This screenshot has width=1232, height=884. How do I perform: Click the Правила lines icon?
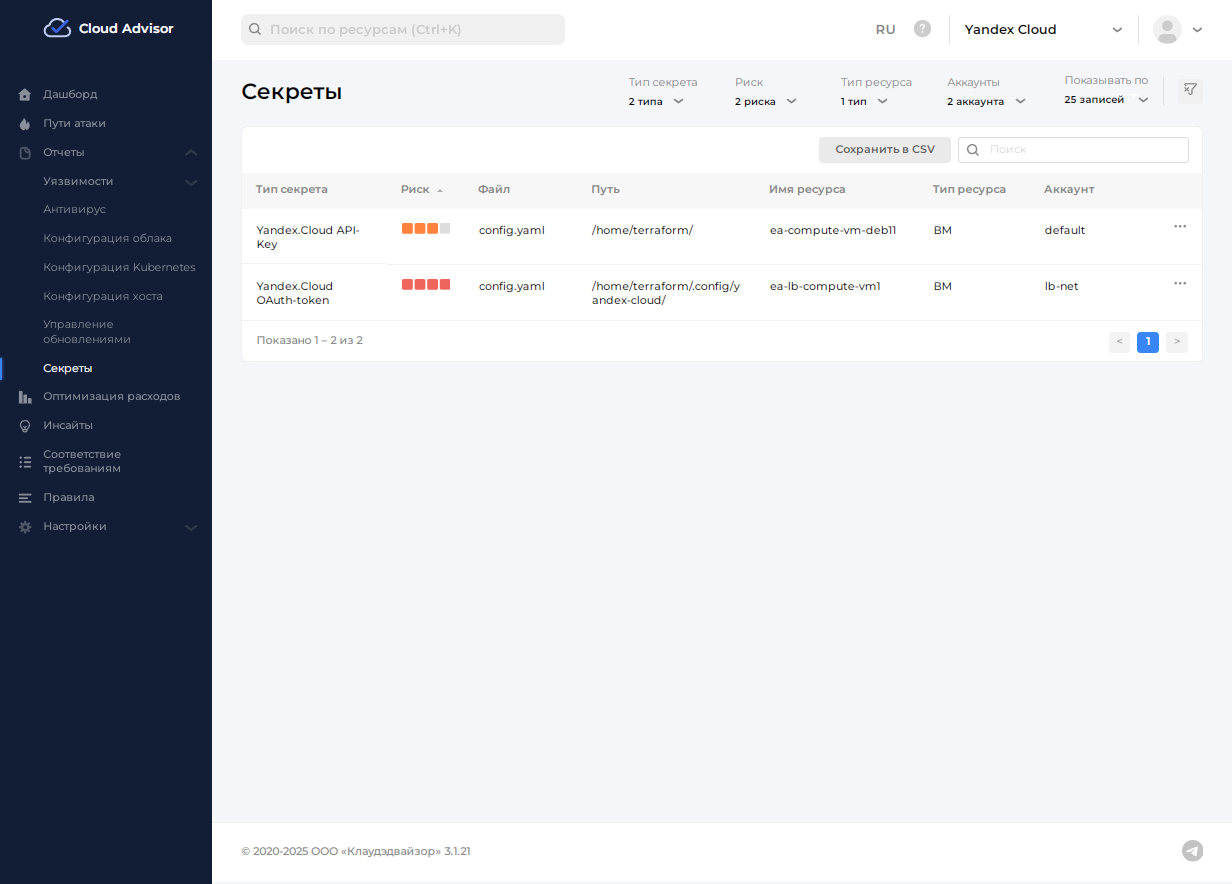coord(25,498)
